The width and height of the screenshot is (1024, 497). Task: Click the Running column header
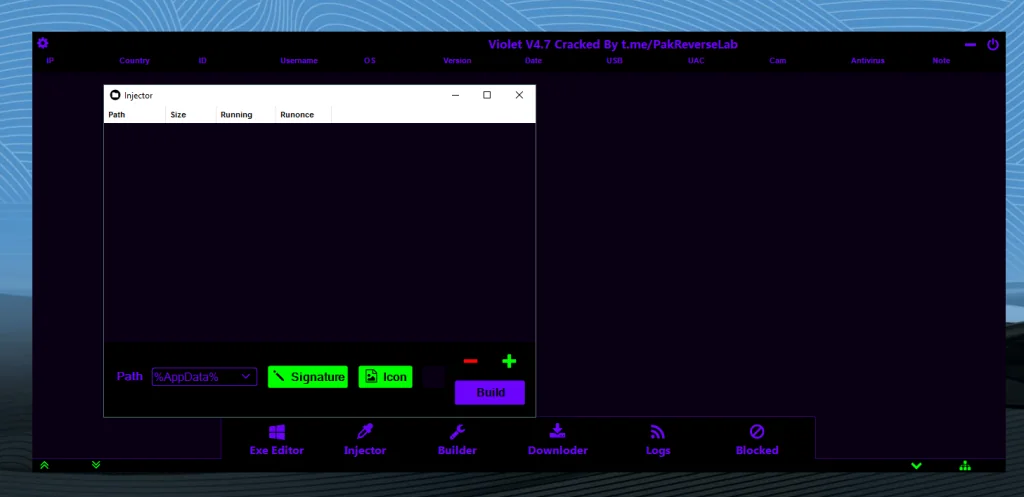pyautogui.click(x=236, y=115)
